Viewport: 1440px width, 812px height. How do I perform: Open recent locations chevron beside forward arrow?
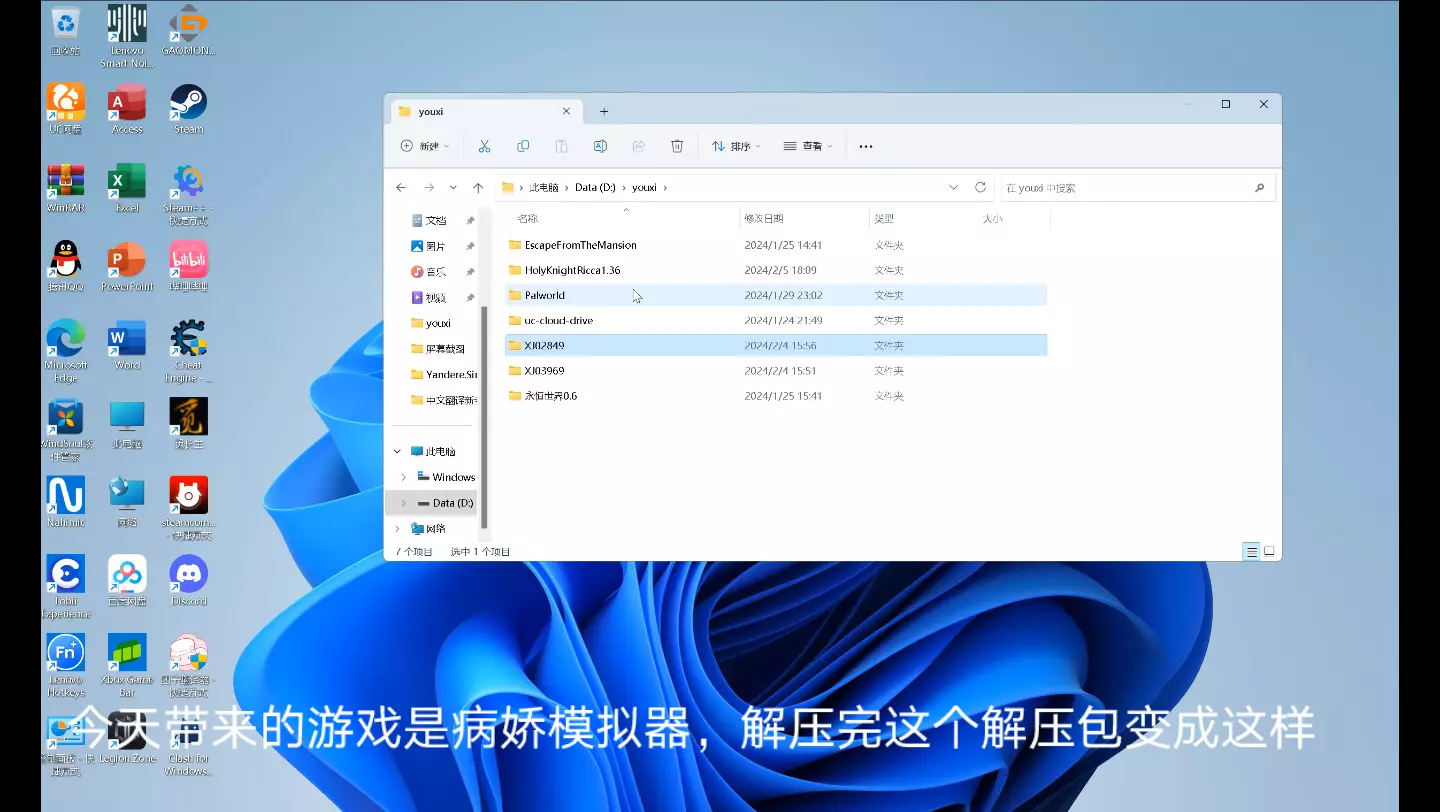coord(453,187)
